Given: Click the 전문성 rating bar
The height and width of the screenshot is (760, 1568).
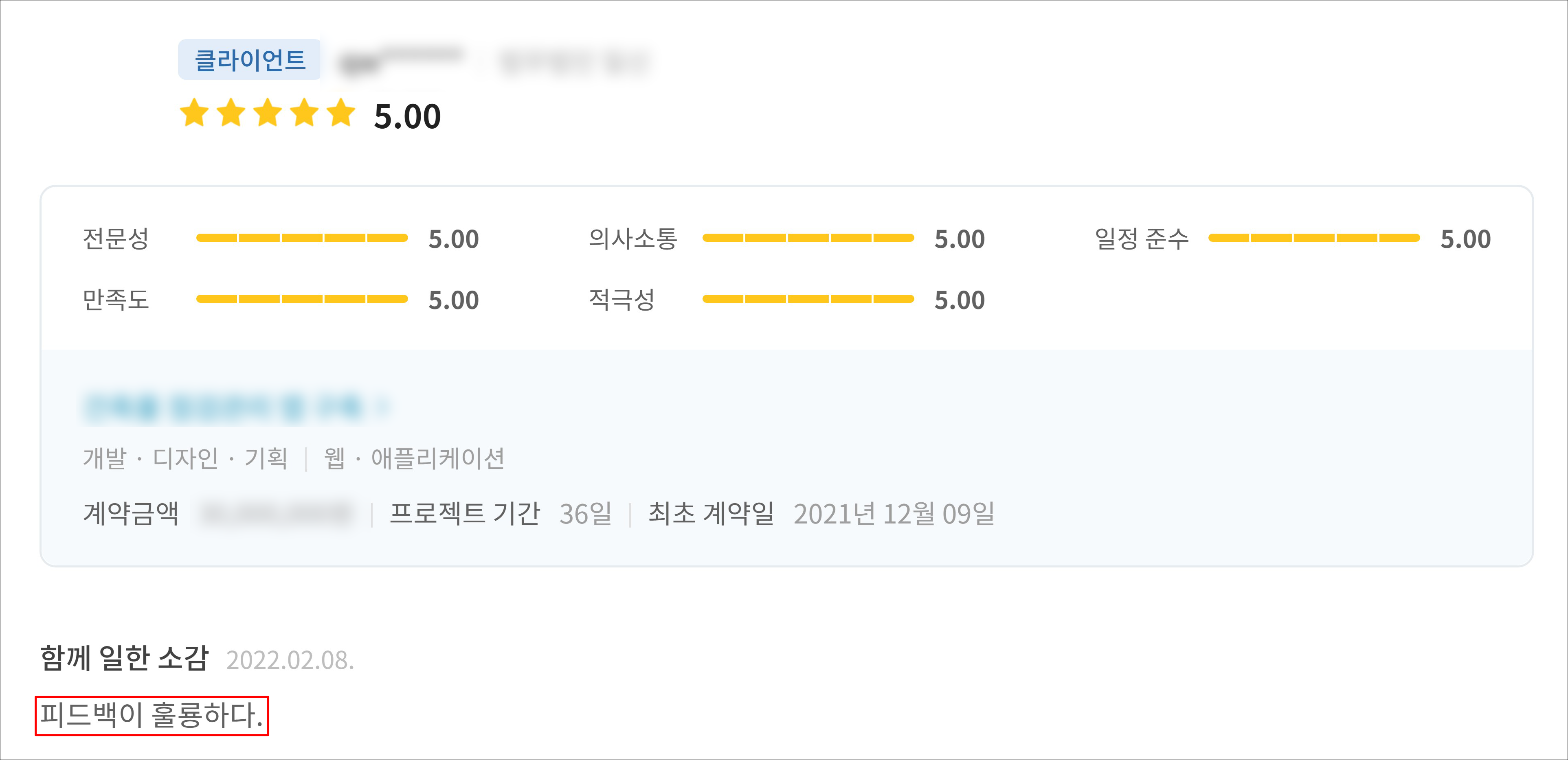Looking at the screenshot, I should point(302,238).
